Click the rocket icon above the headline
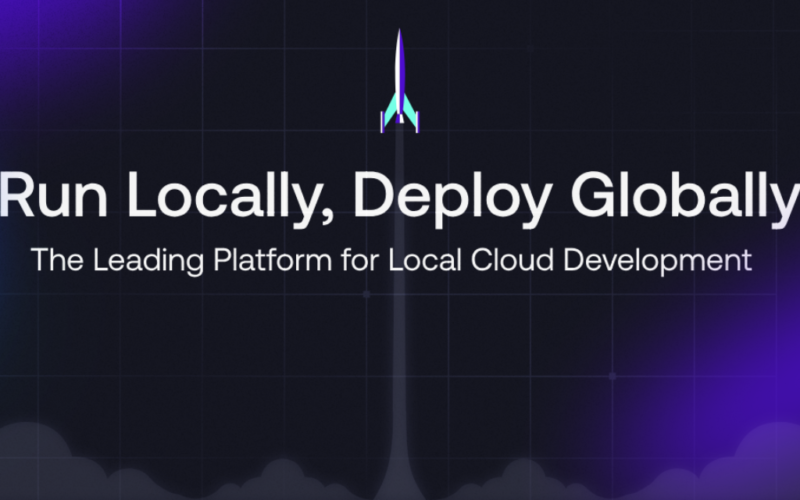The height and width of the screenshot is (500, 800). tap(399, 82)
